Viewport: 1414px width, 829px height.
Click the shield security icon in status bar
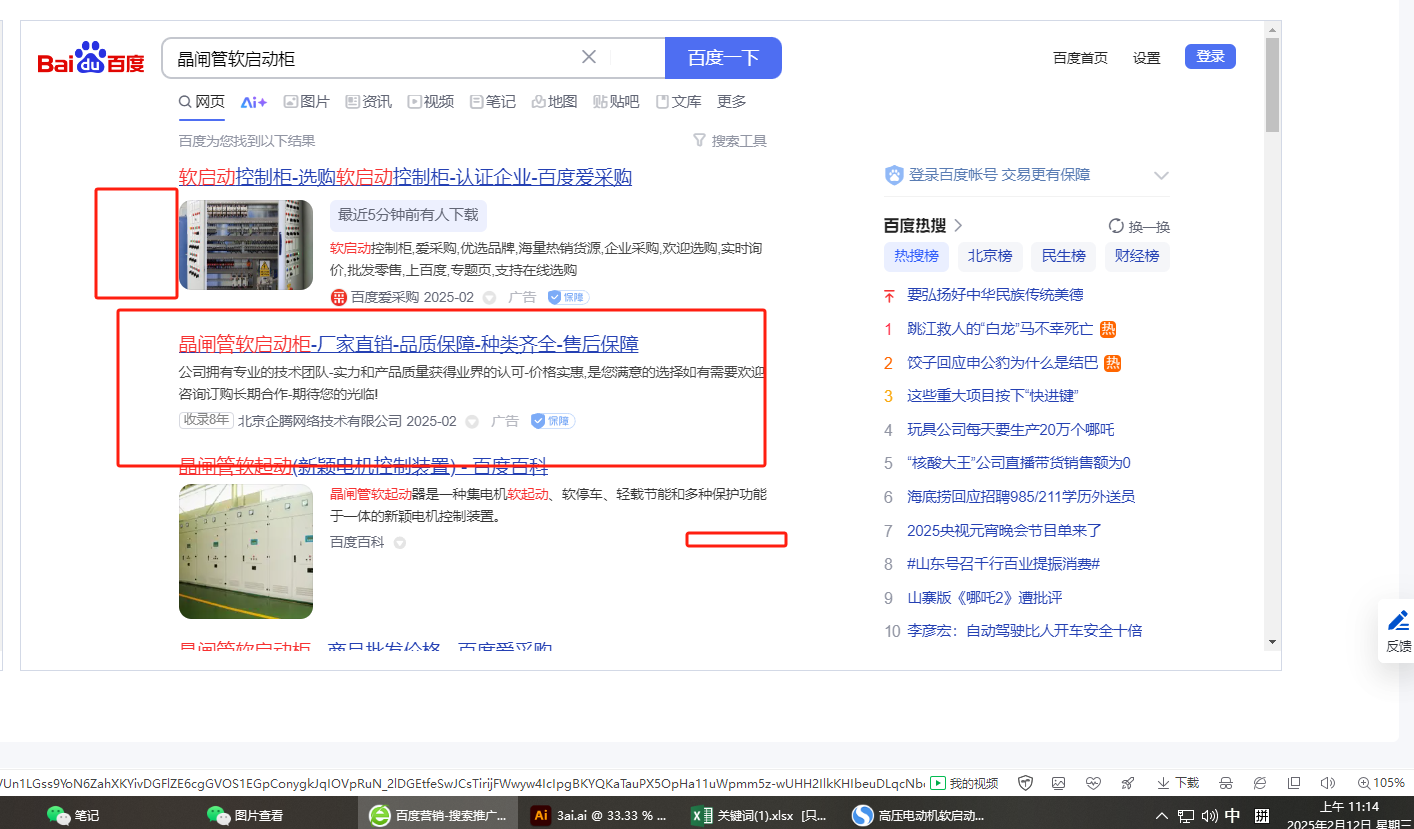point(1025,783)
